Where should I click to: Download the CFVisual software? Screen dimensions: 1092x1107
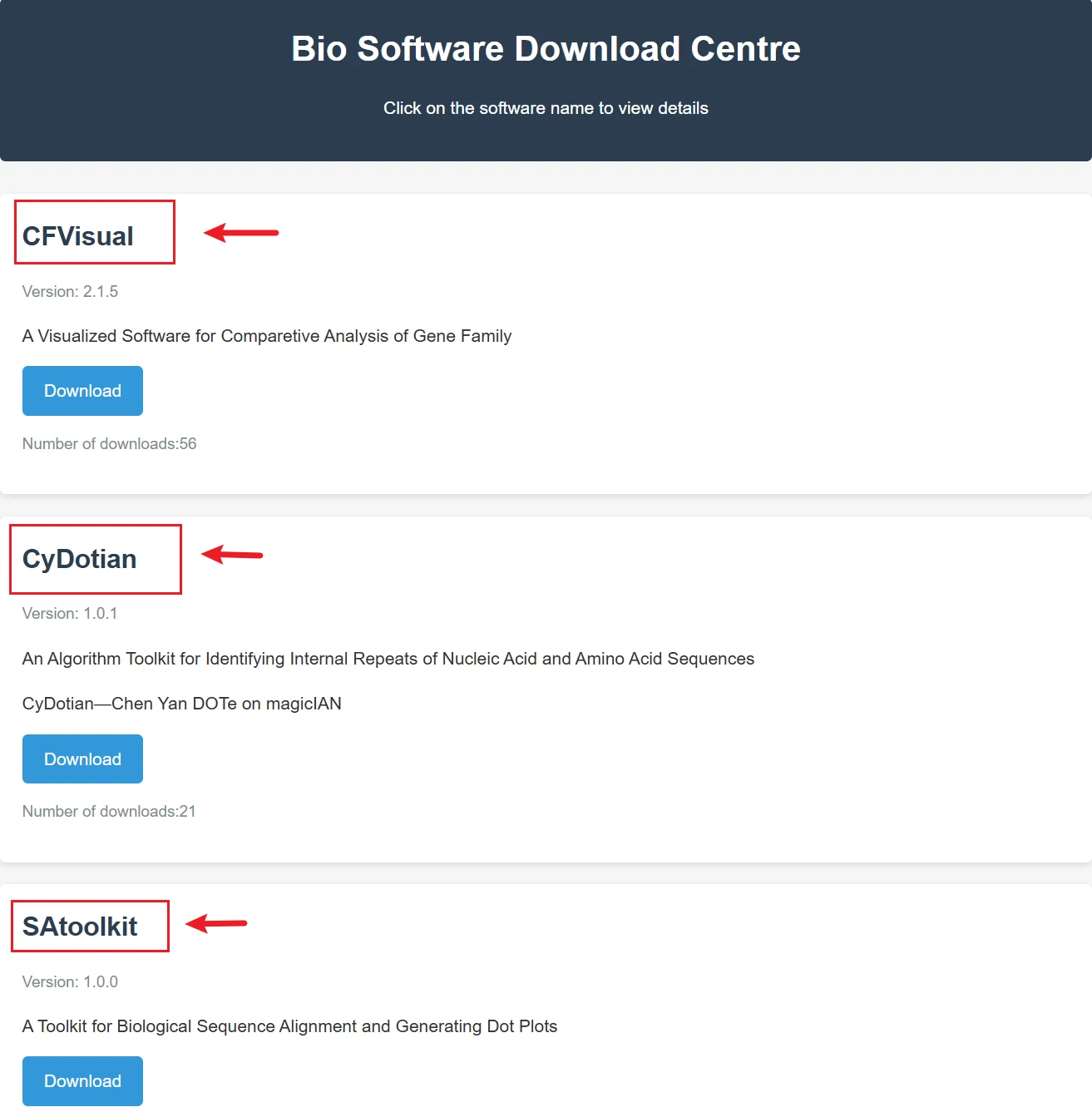pos(82,390)
